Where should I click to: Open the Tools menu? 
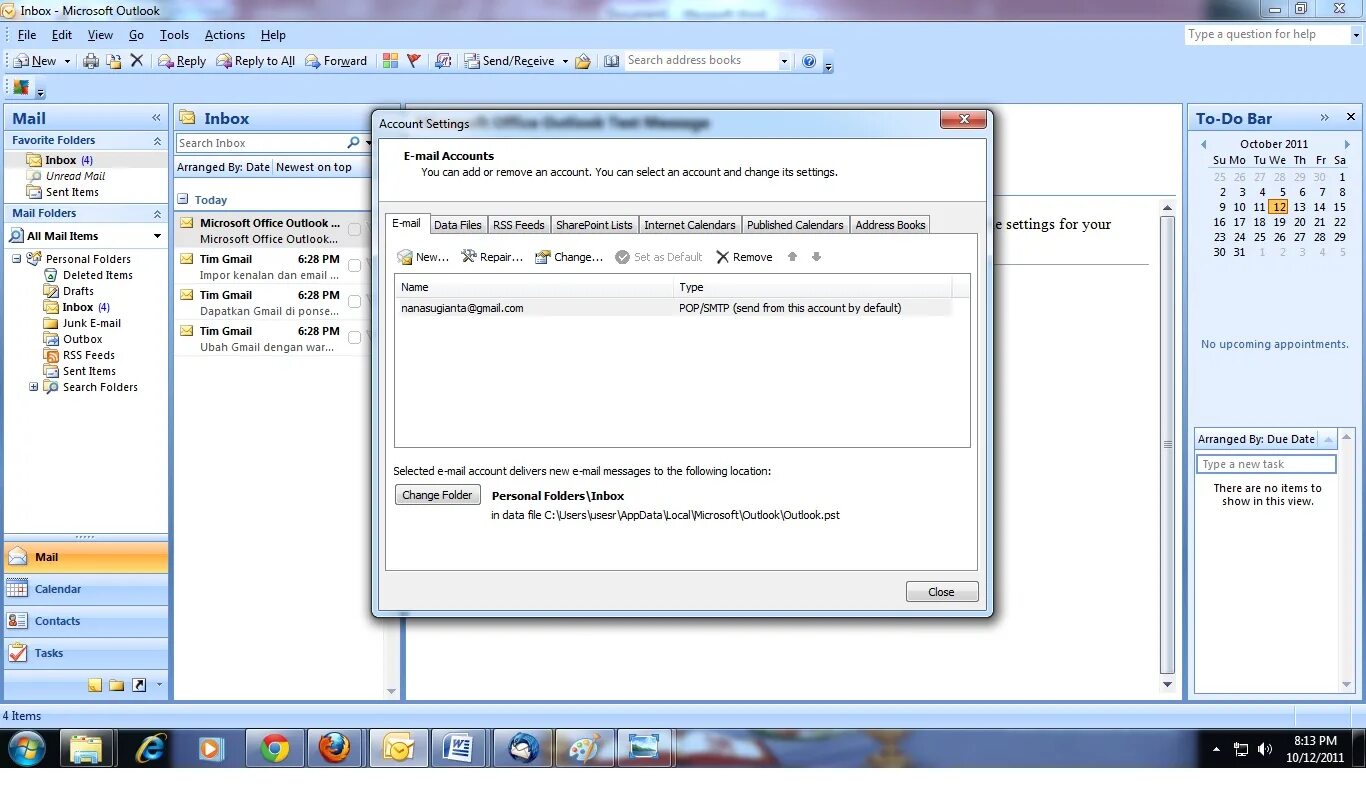[174, 35]
